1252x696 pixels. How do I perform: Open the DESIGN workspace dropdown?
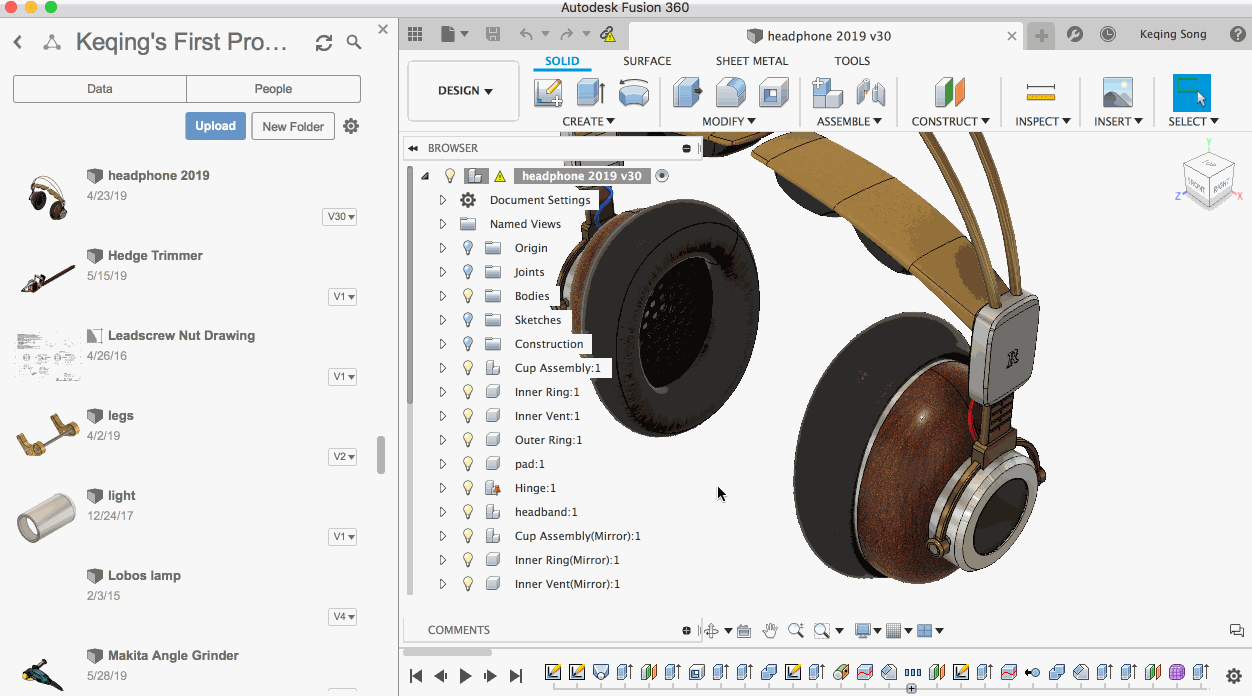465,91
